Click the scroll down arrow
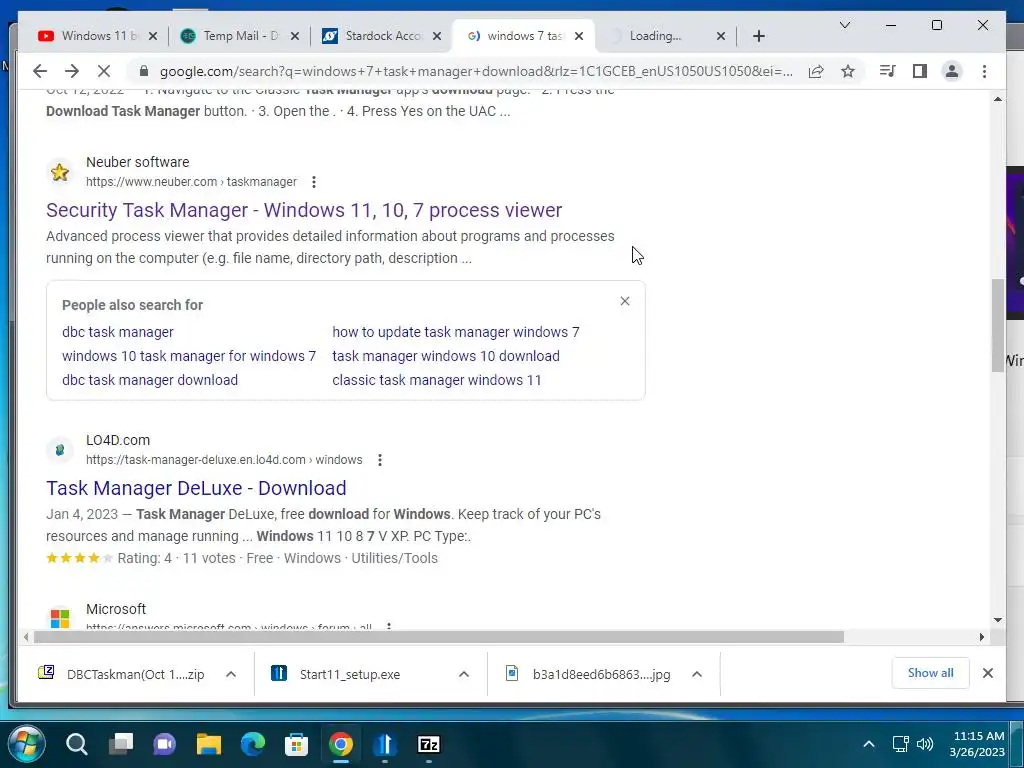 click(998, 620)
